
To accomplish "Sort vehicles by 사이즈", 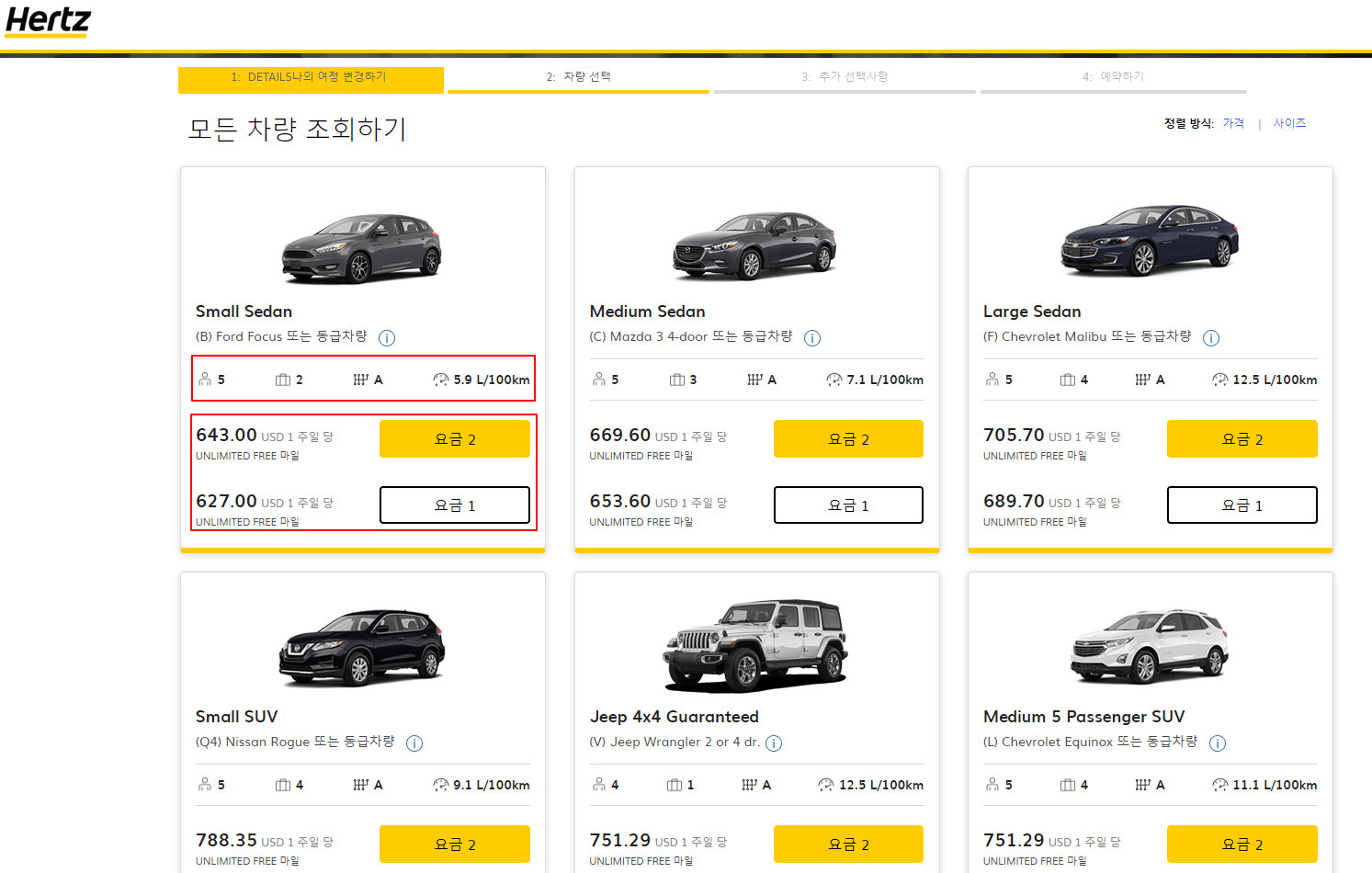I will 1289,123.
